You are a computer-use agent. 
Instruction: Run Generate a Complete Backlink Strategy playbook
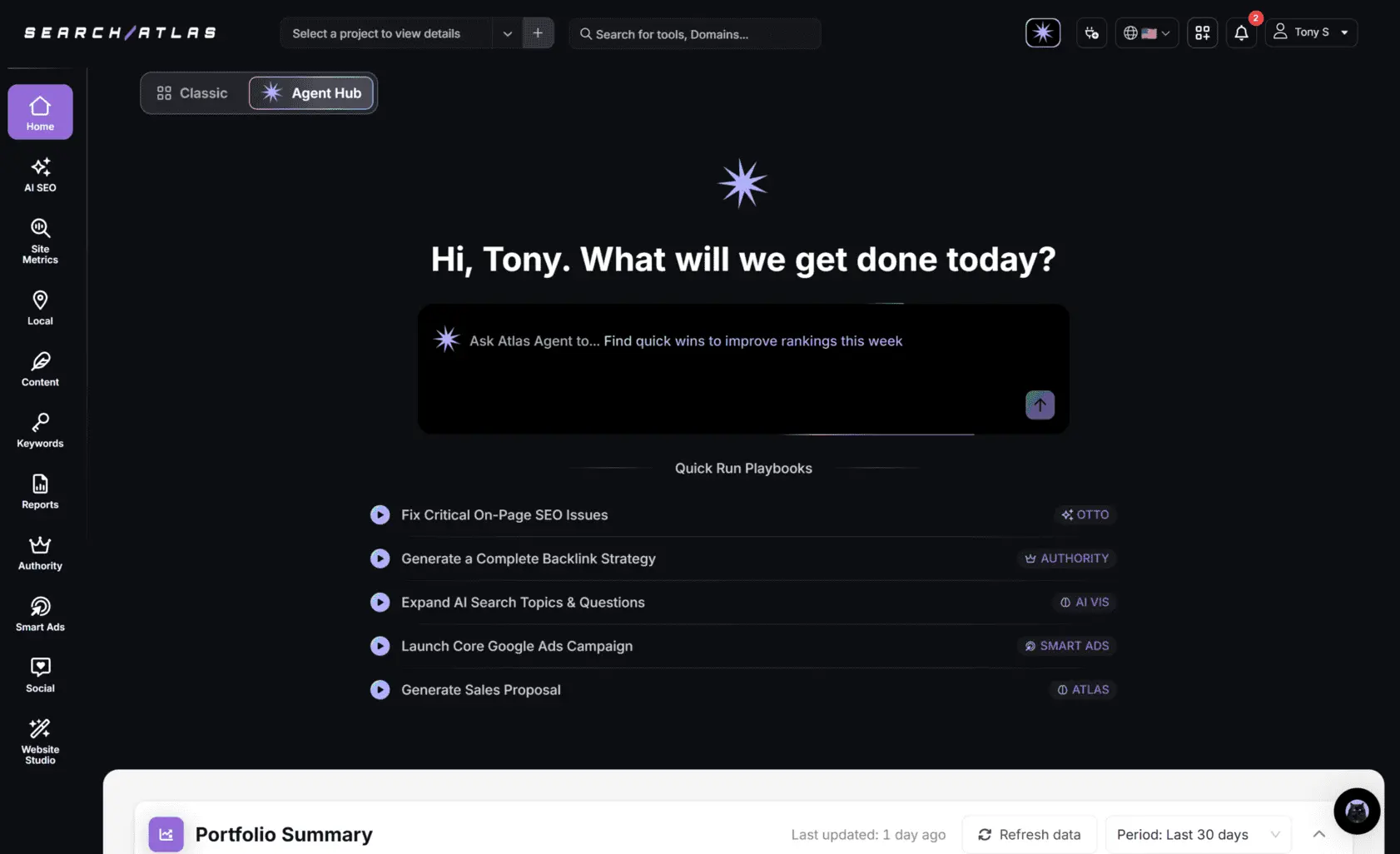pos(380,559)
